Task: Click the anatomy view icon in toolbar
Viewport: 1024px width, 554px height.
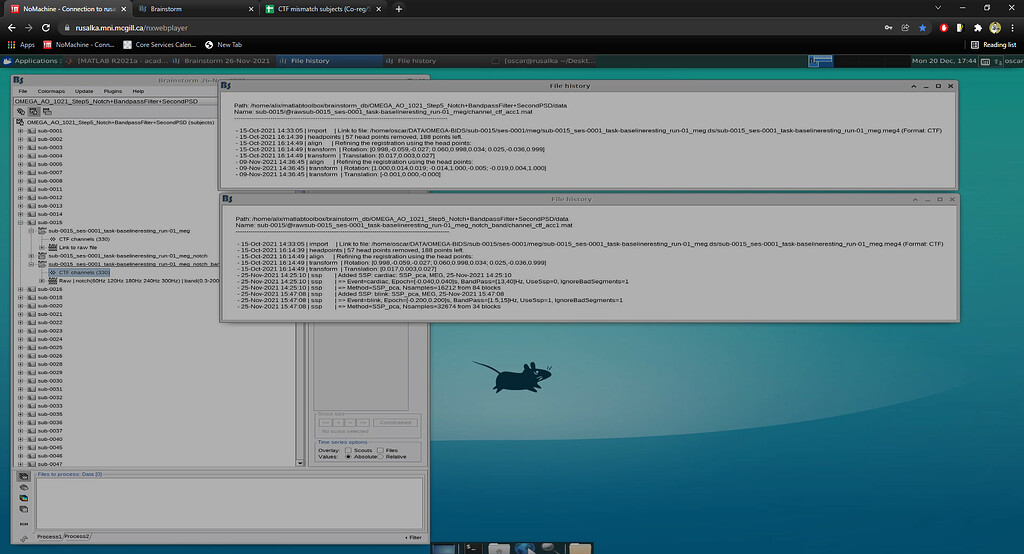Action: (21, 111)
